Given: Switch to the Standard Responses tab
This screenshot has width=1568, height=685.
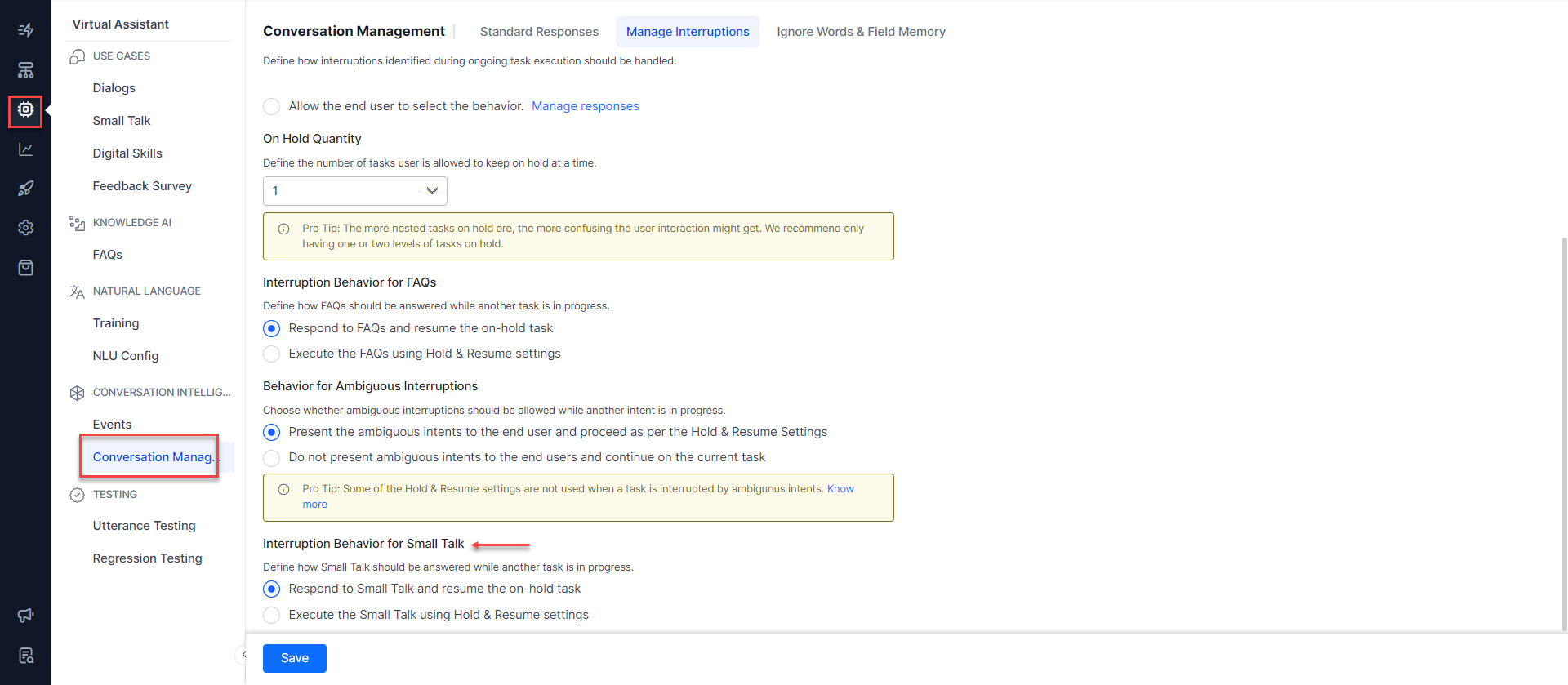Looking at the screenshot, I should tap(539, 32).
